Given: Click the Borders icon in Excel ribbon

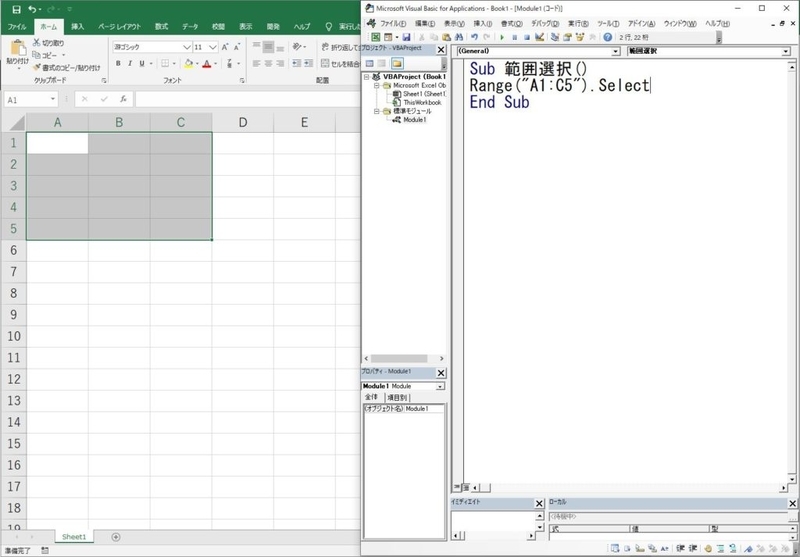Looking at the screenshot, I should click(165, 63).
